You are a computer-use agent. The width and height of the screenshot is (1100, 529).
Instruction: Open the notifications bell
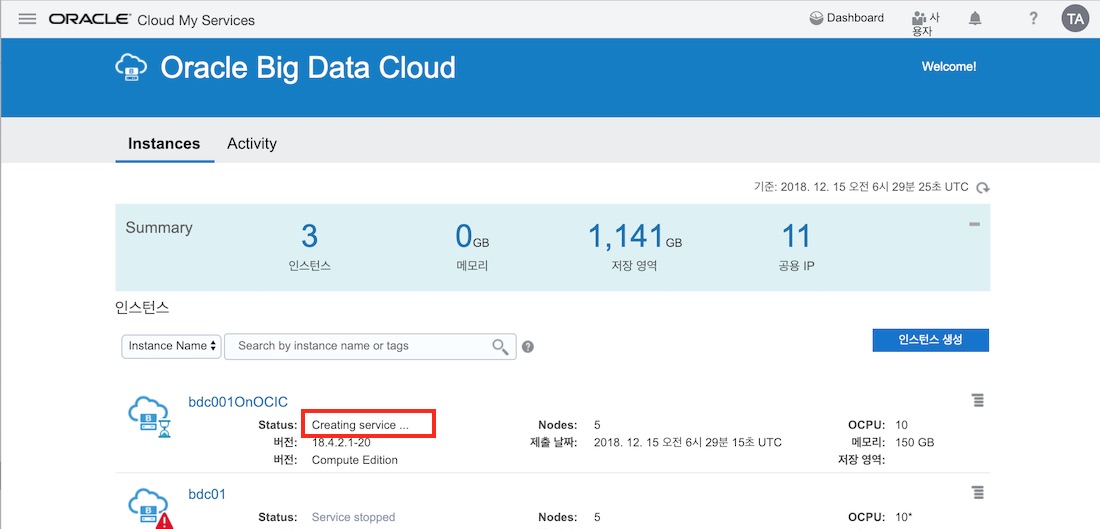click(974, 19)
